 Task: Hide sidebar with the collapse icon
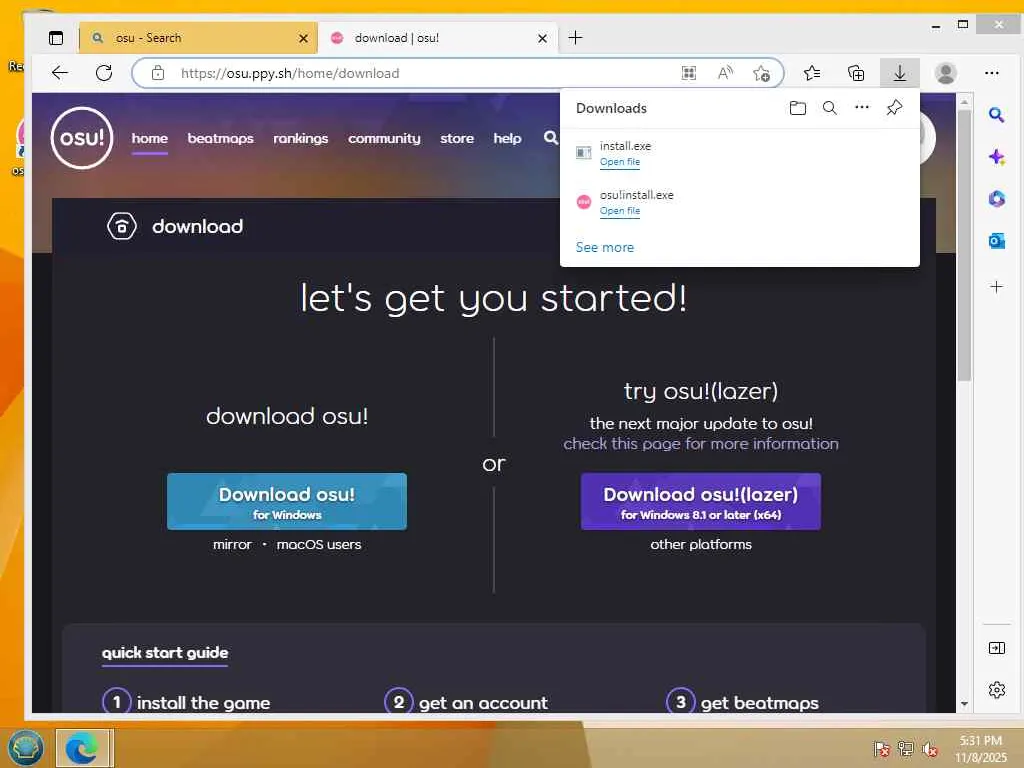(997, 648)
